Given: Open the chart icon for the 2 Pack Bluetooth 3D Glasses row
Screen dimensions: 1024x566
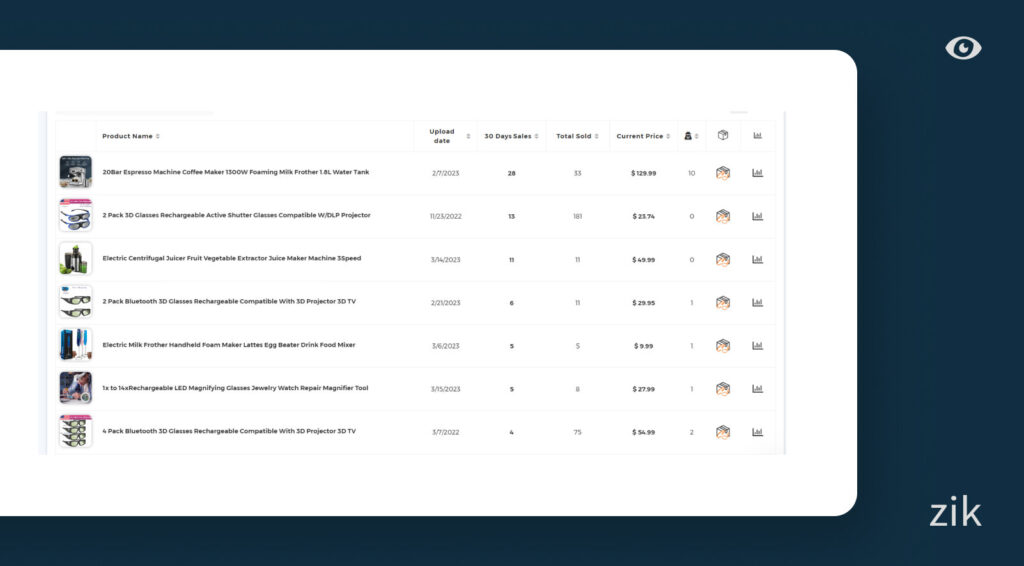Looking at the screenshot, I should (757, 302).
